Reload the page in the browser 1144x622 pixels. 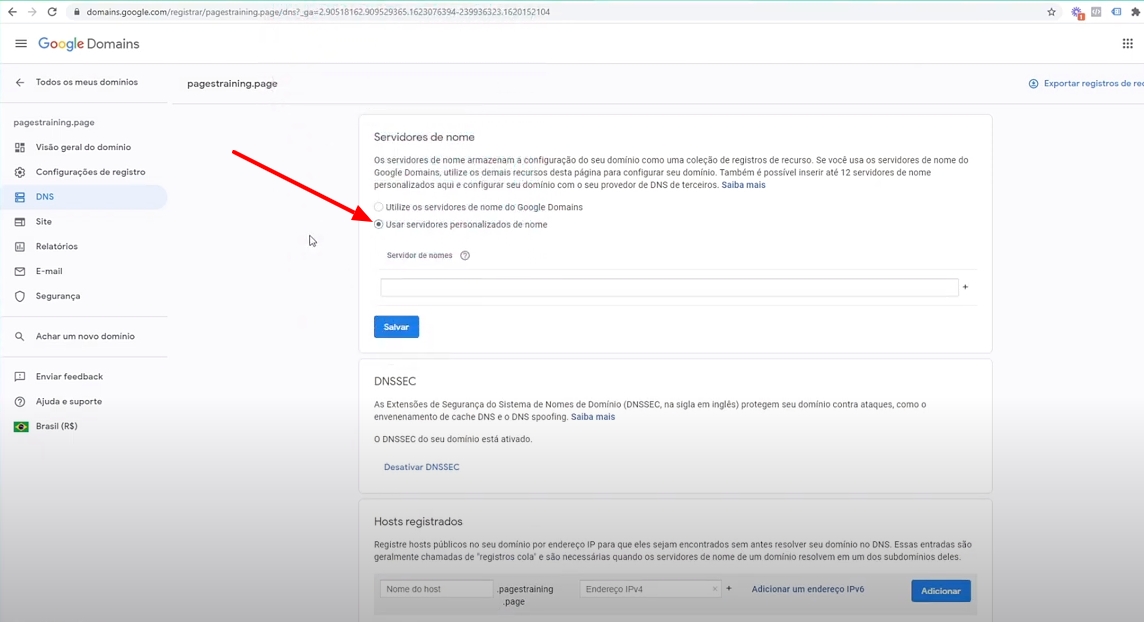(53, 12)
